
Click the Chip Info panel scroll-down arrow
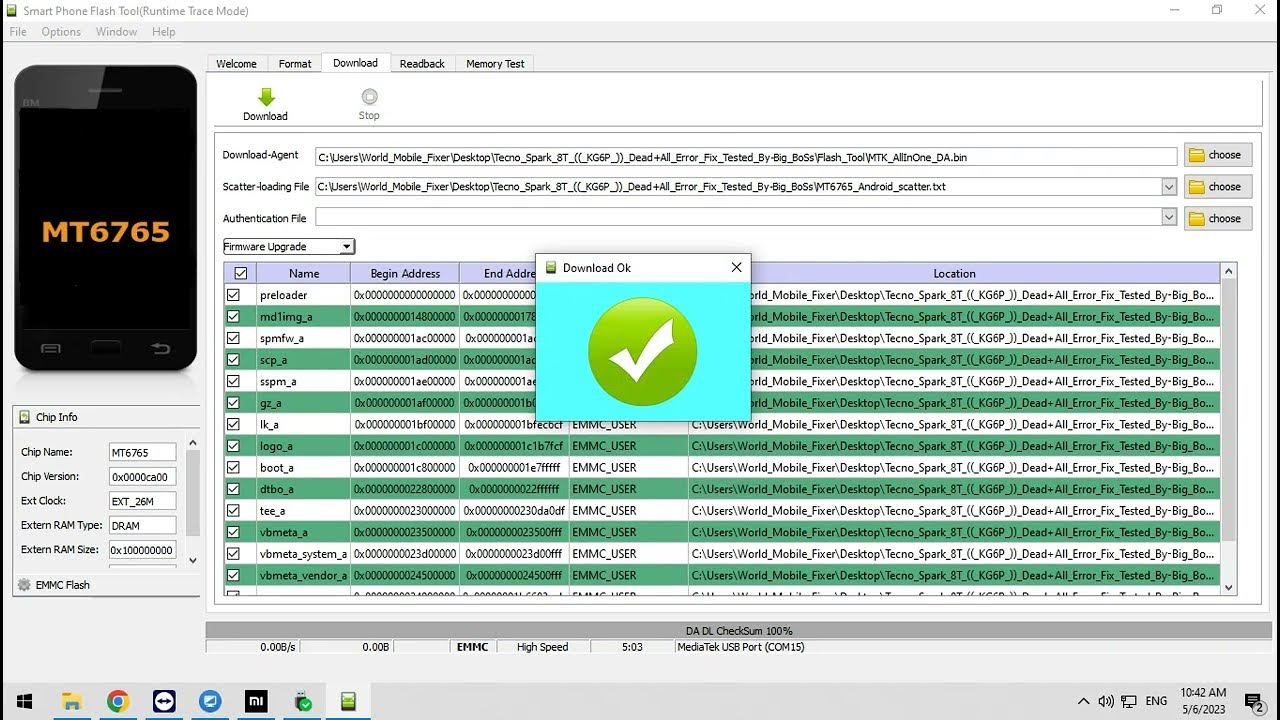(193, 561)
